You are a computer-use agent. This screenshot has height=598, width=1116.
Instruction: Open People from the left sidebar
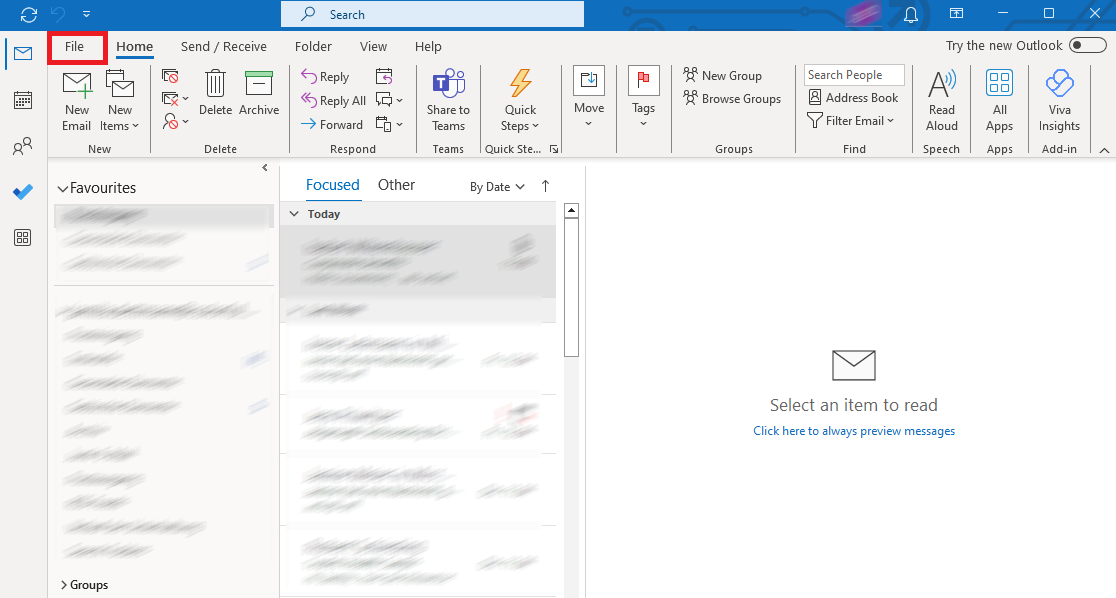click(22, 146)
